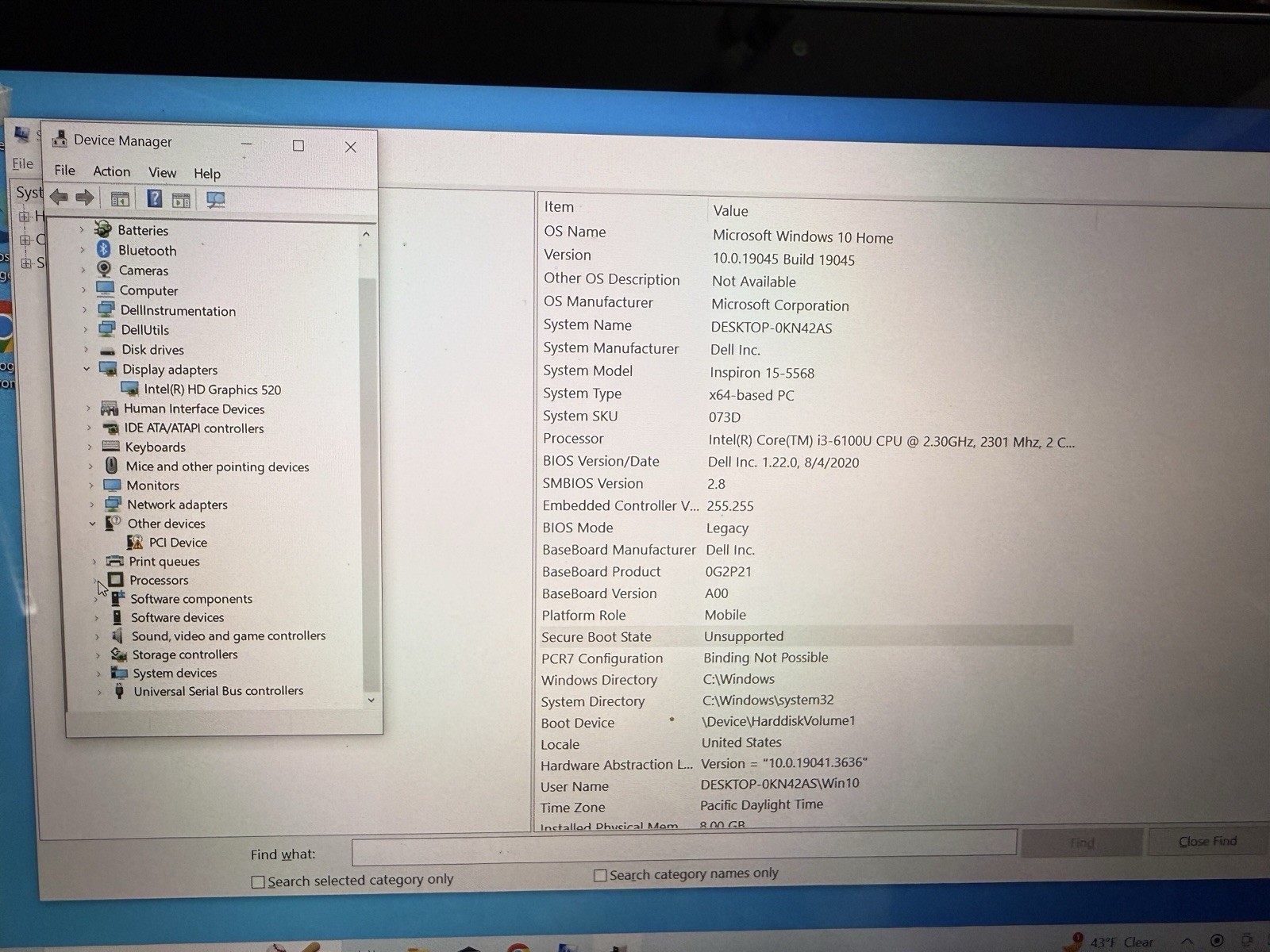Select the System devices icon
This screenshot has width=1270, height=952.
[x=119, y=673]
